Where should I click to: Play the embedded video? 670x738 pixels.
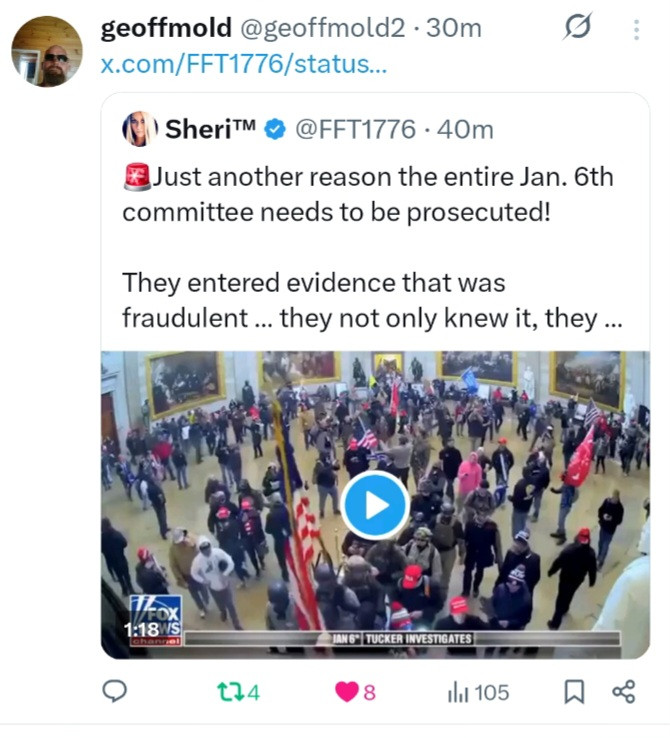(375, 505)
